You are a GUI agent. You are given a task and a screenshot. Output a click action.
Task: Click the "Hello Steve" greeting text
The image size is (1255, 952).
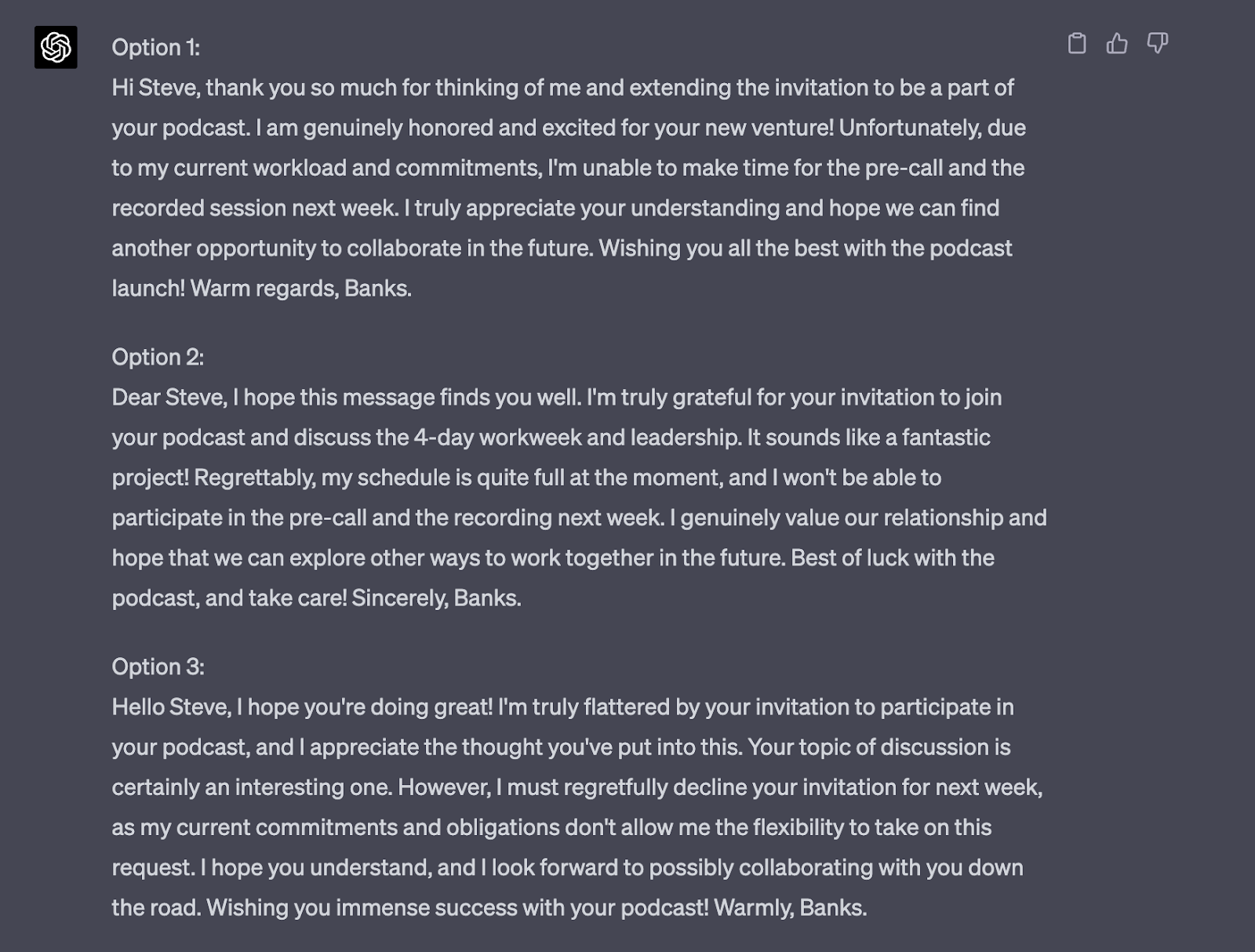click(x=171, y=707)
